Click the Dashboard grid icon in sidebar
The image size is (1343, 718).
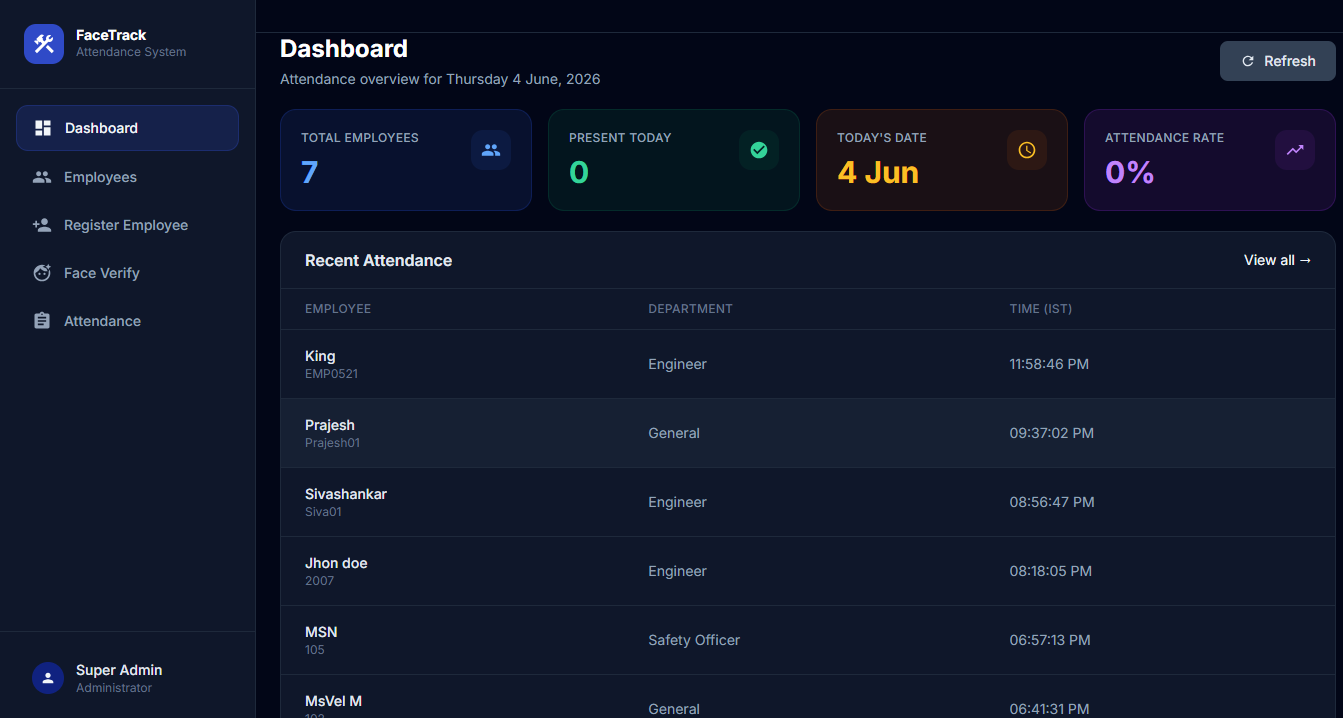click(x=42, y=128)
